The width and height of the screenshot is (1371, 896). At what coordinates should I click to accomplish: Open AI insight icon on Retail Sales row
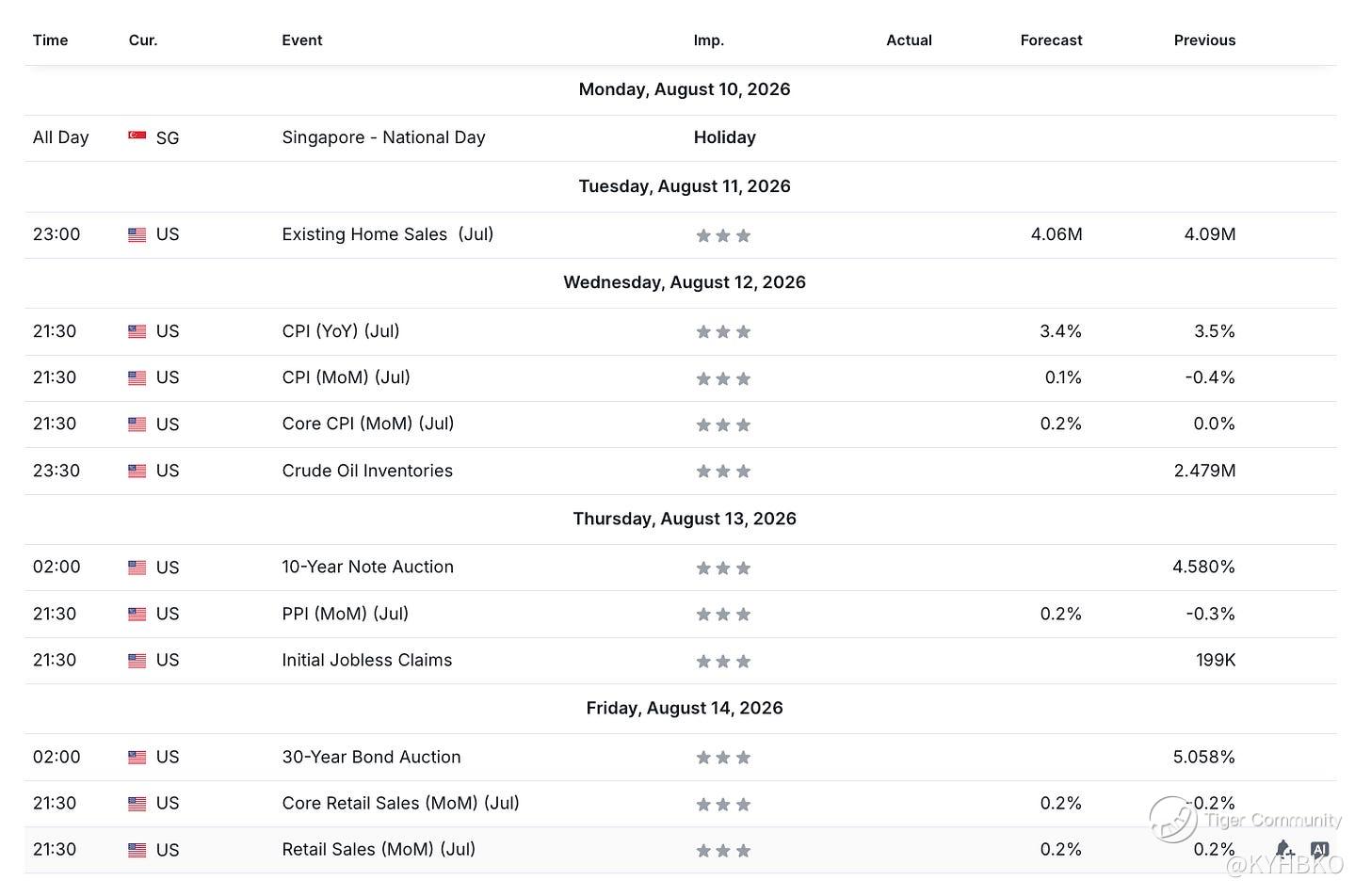click(x=1319, y=850)
